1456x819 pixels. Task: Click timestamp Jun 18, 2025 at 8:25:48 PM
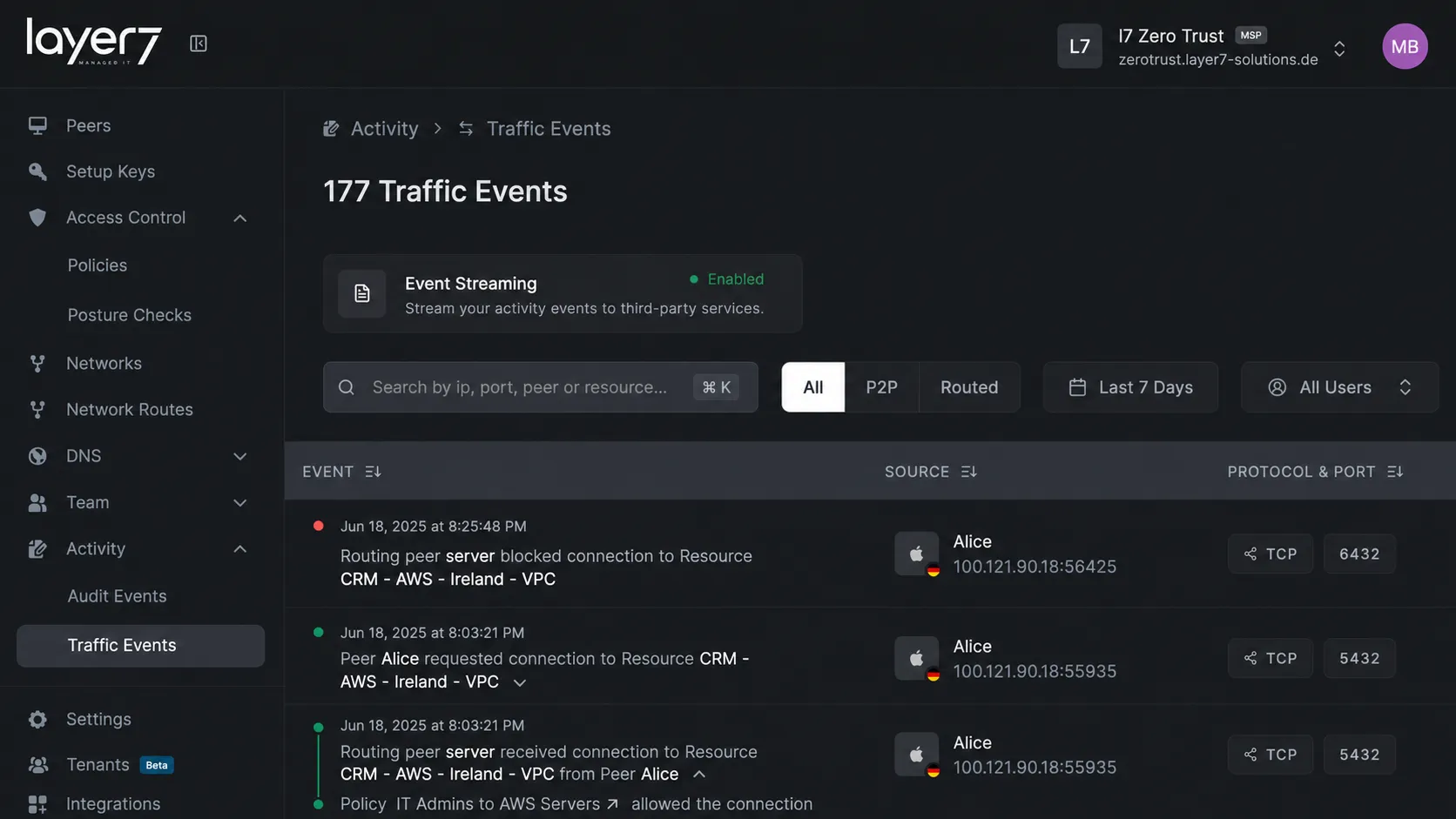434,527
